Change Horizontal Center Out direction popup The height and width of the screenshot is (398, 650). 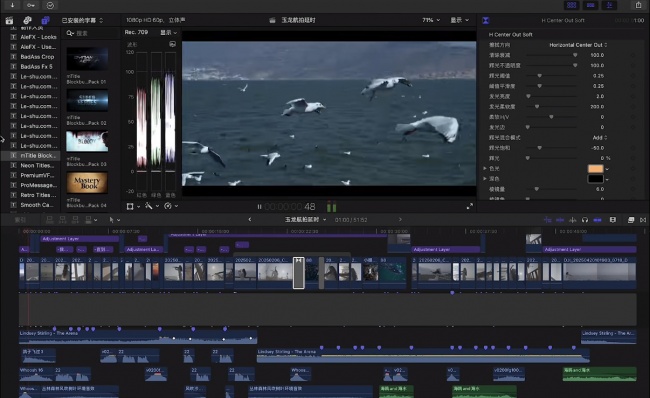click(578, 45)
